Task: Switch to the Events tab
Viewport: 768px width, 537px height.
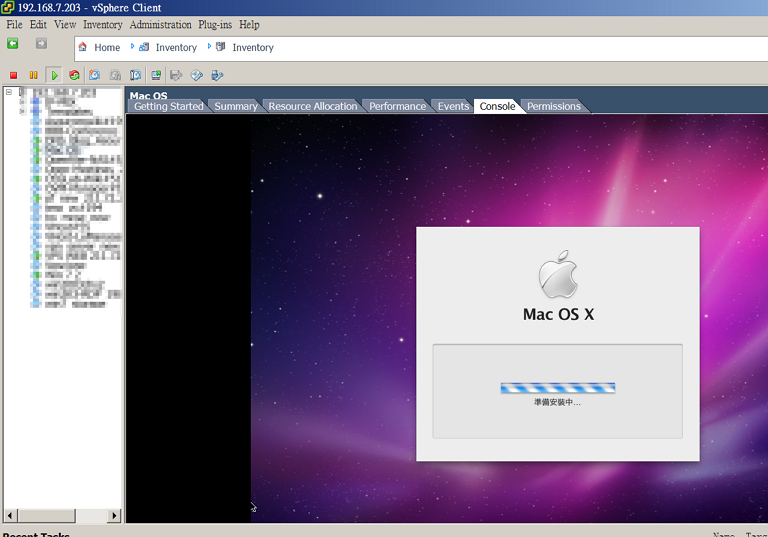Action: (x=453, y=106)
